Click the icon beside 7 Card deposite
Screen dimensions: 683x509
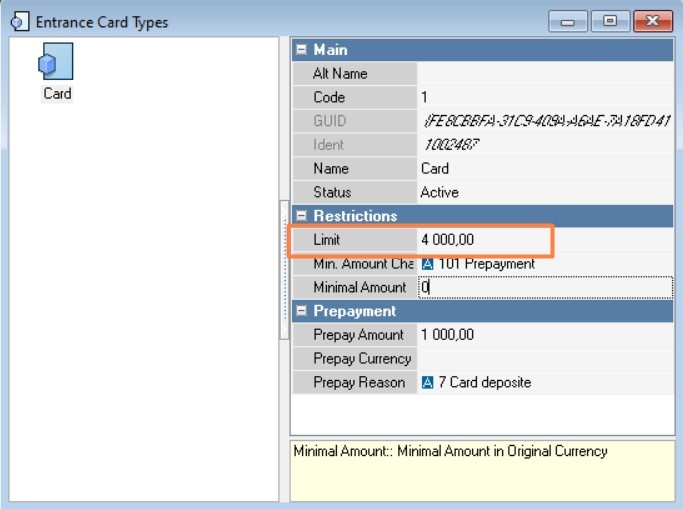(428, 382)
